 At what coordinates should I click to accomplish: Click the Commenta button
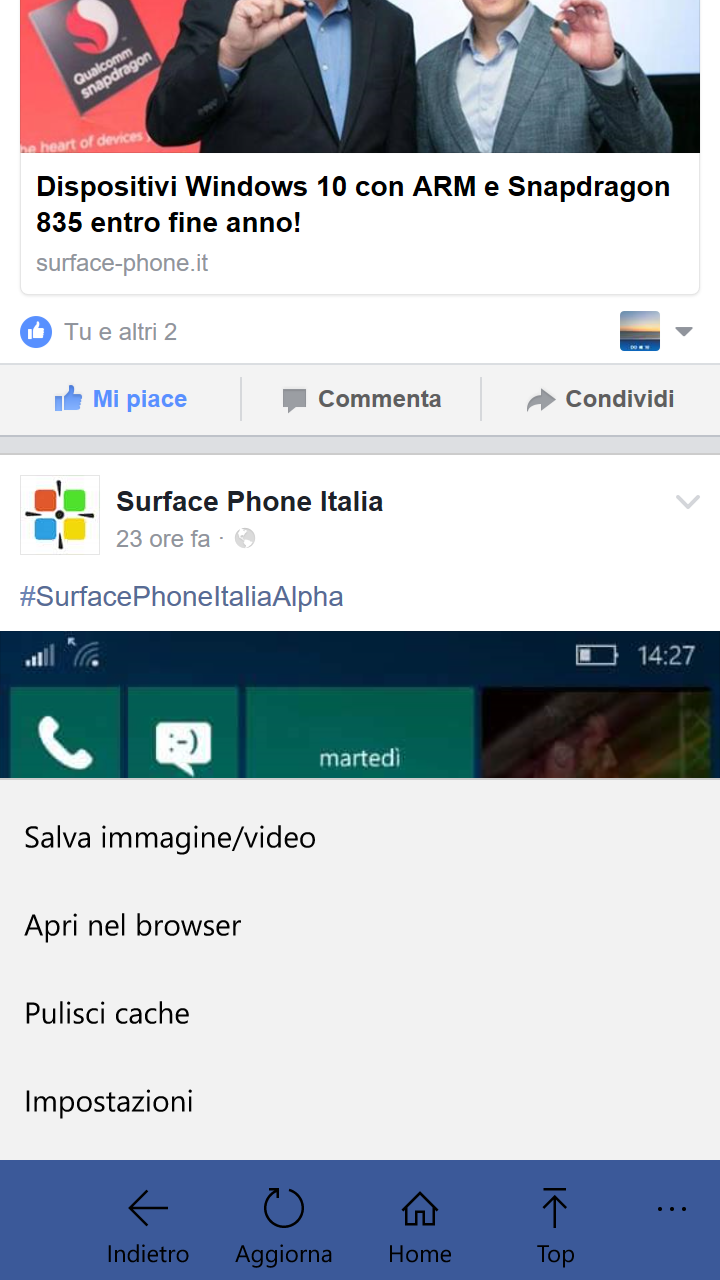362,399
